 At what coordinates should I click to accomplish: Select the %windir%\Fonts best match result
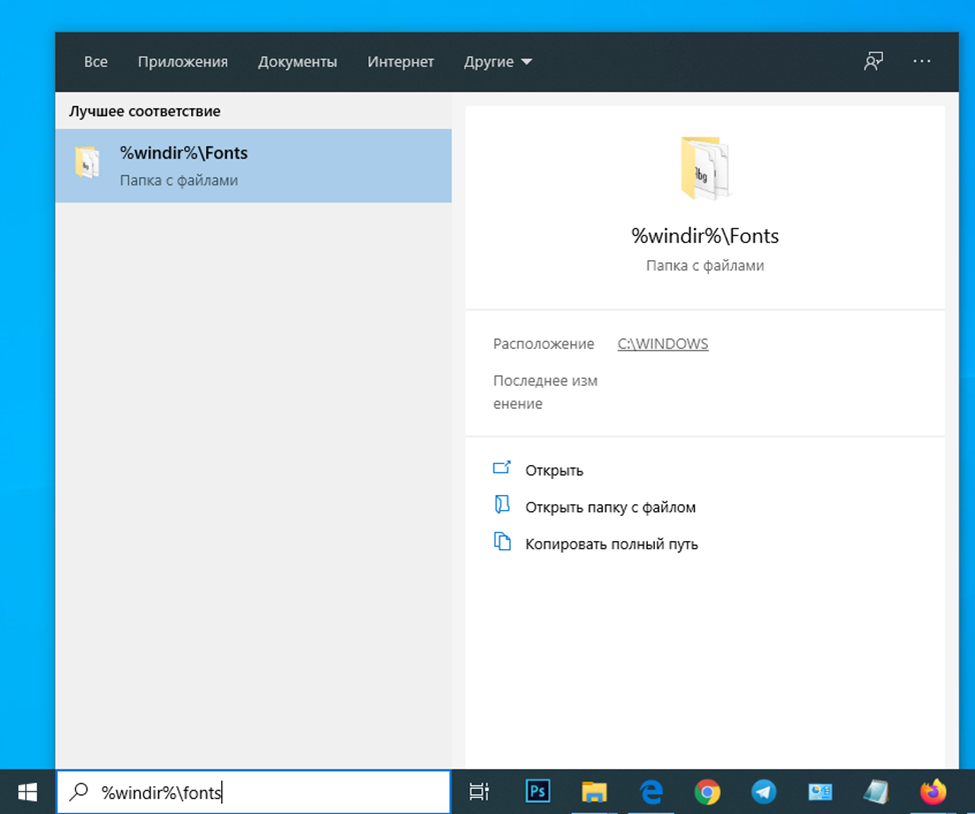253,165
